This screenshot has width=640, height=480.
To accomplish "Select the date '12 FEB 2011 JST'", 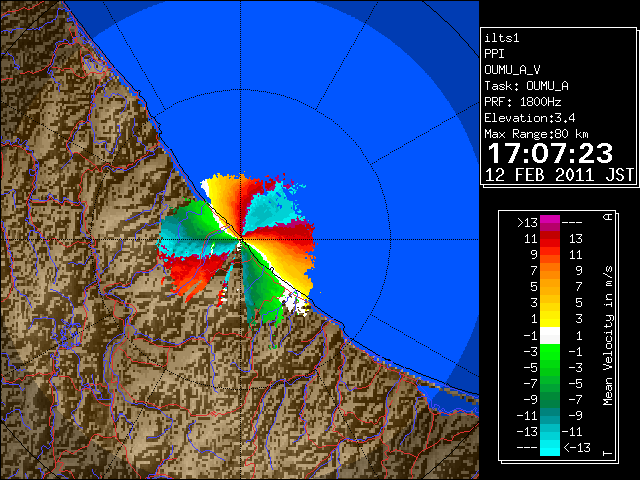I will (559, 175).
